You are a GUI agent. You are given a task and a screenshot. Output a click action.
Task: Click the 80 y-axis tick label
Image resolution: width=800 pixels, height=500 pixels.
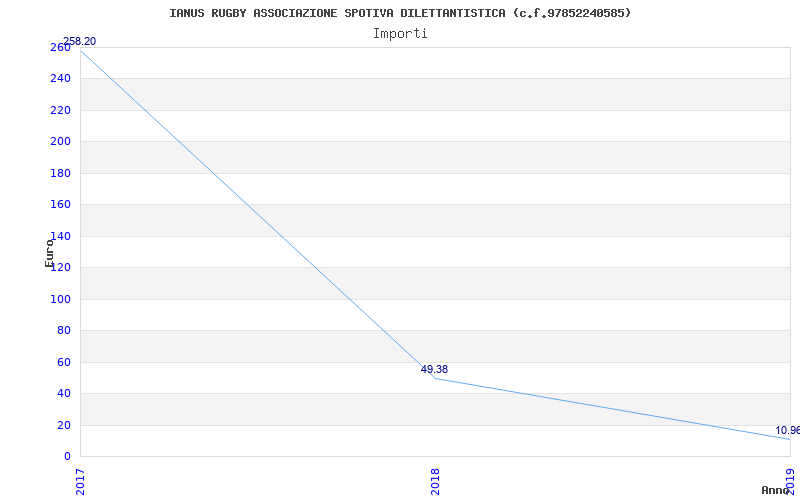[x=64, y=331]
